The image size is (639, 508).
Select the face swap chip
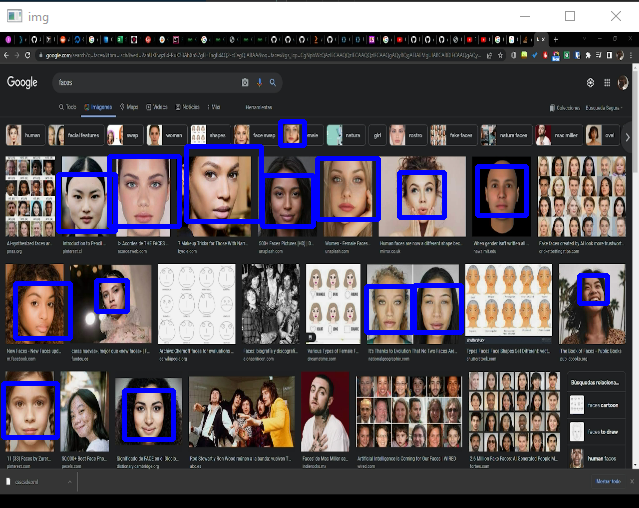point(256,135)
